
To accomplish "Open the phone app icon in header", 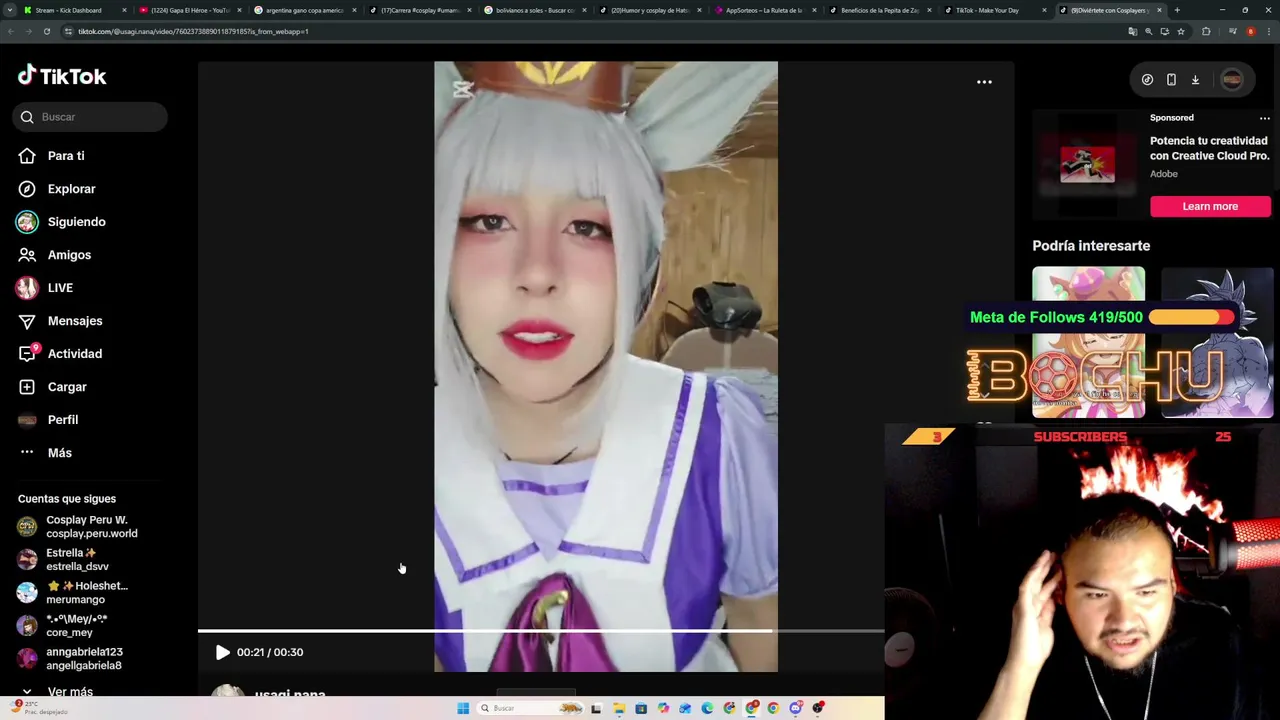I will (x=1171, y=80).
